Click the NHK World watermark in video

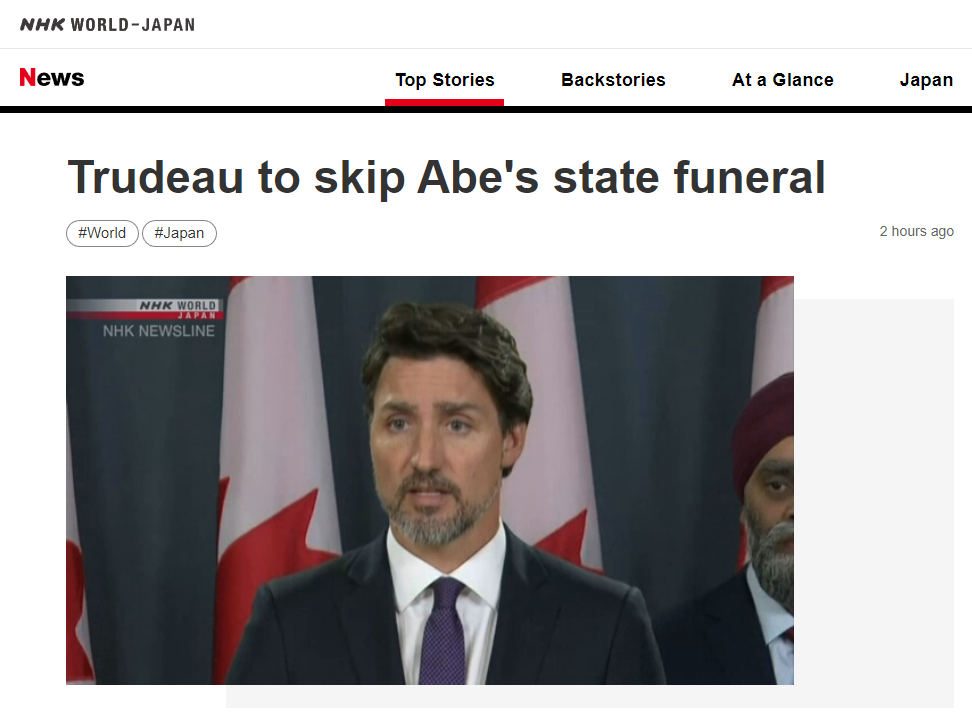click(177, 309)
